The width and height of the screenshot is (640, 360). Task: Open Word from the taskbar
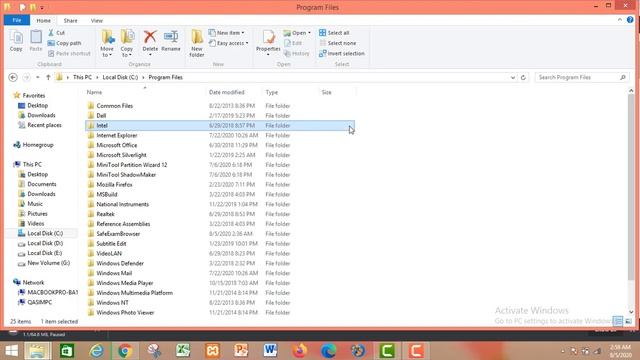270,351
